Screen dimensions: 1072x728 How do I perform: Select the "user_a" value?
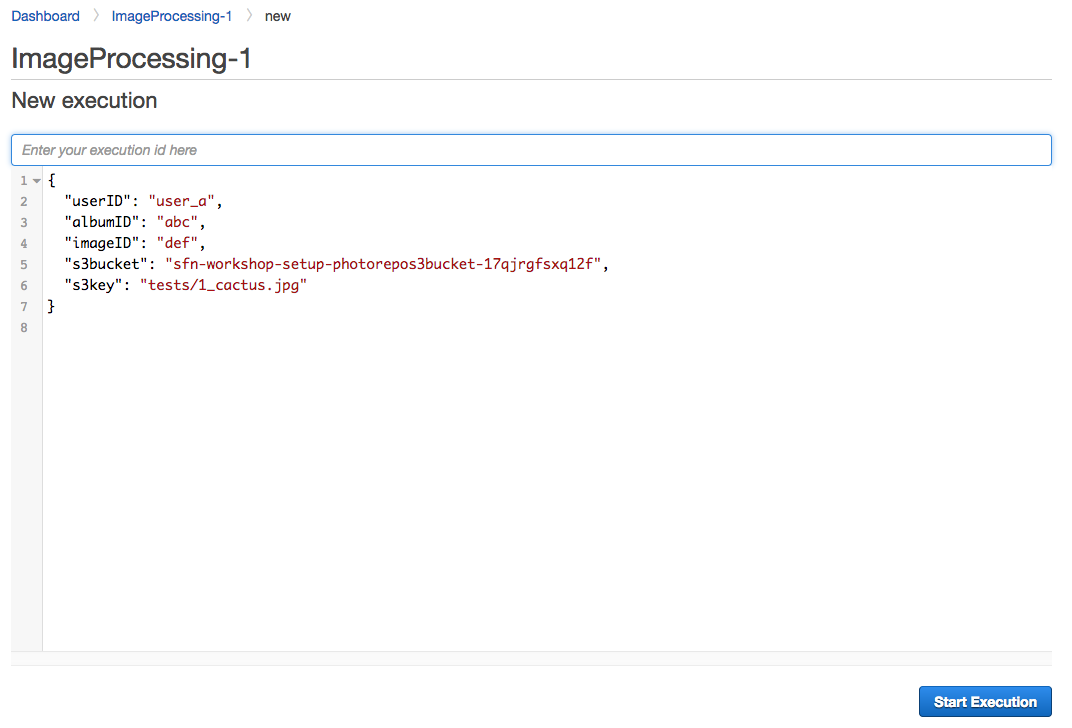[x=181, y=202]
